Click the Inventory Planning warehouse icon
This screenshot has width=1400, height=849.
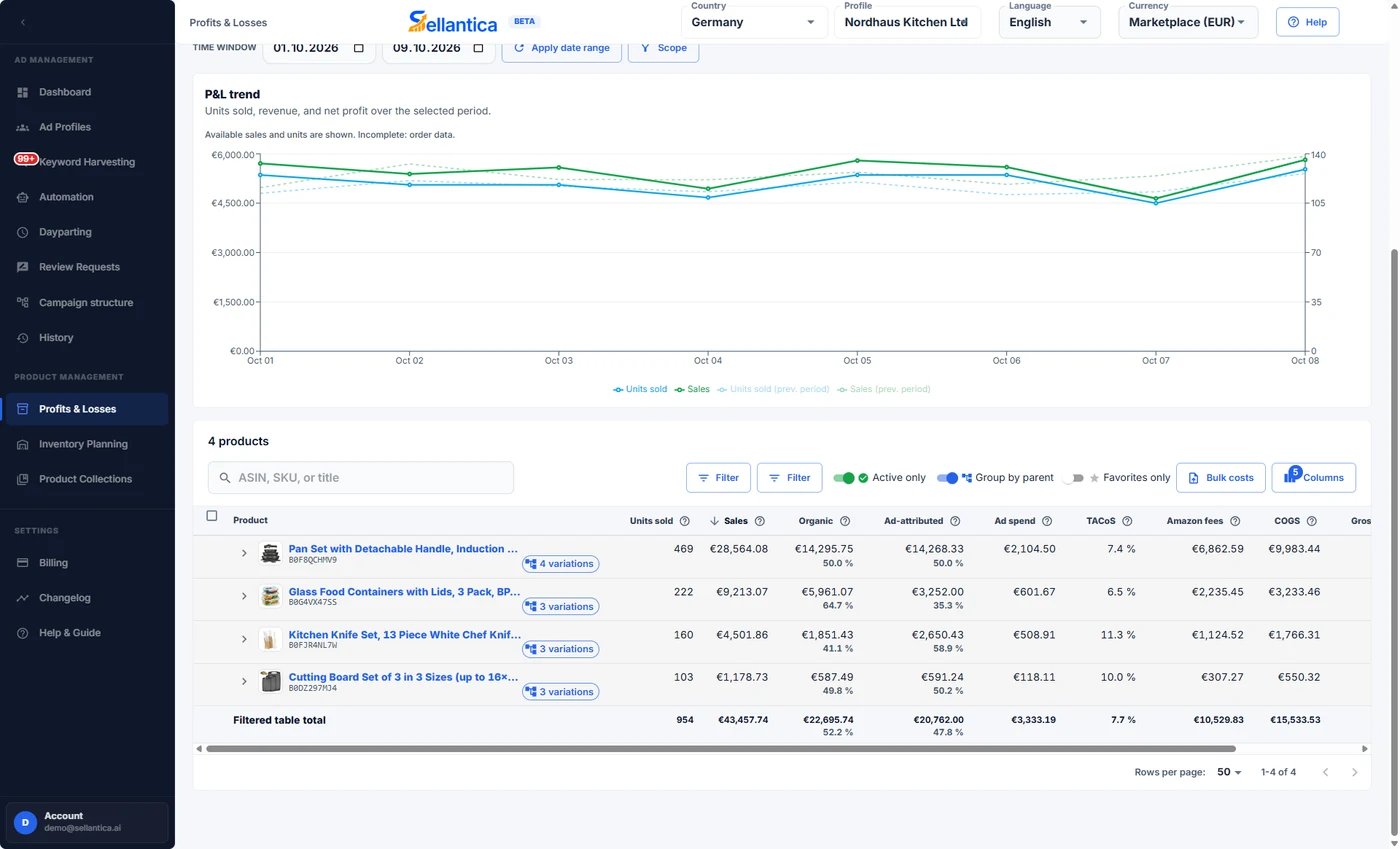(x=23, y=444)
